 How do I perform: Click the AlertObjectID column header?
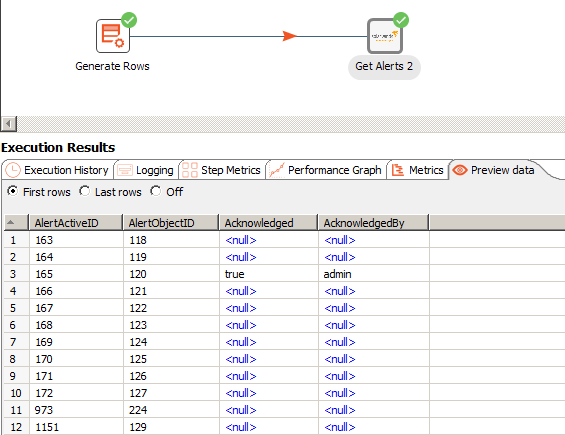[x=170, y=223]
